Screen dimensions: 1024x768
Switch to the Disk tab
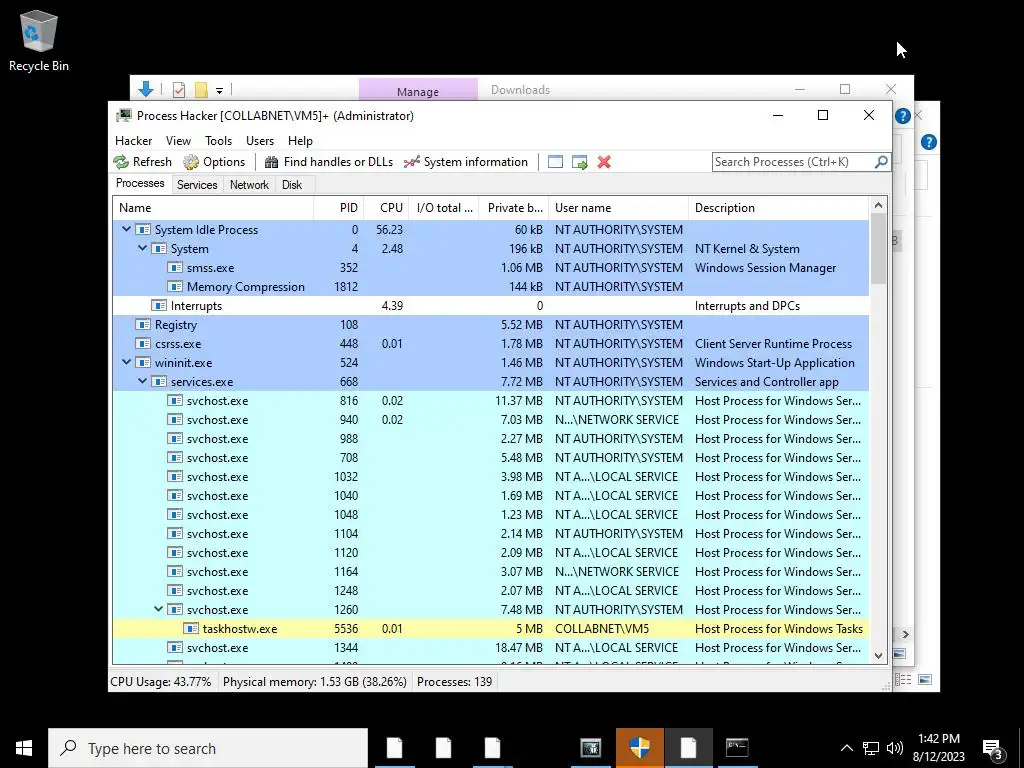(292, 185)
